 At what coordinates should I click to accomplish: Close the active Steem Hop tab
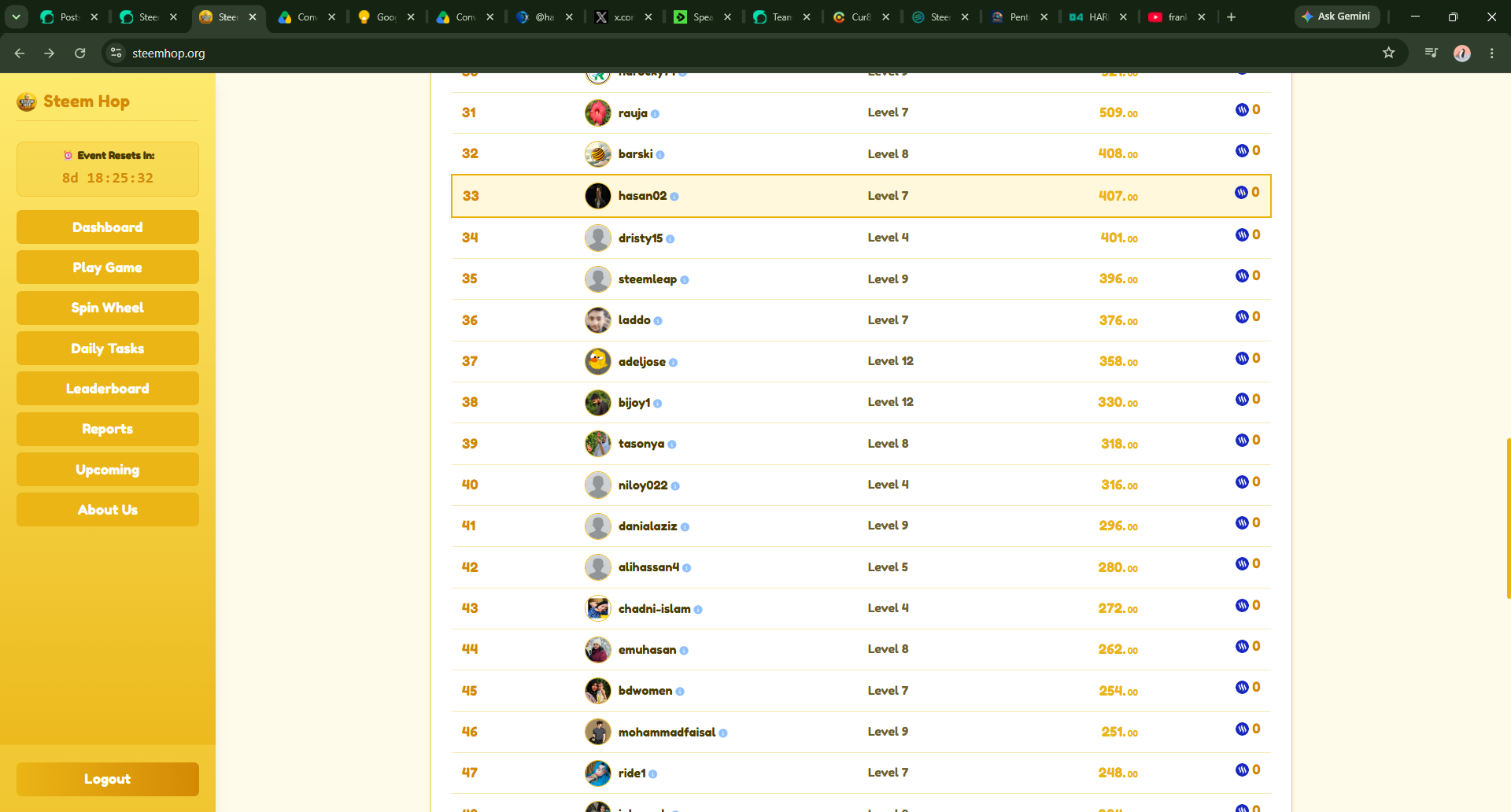253,17
